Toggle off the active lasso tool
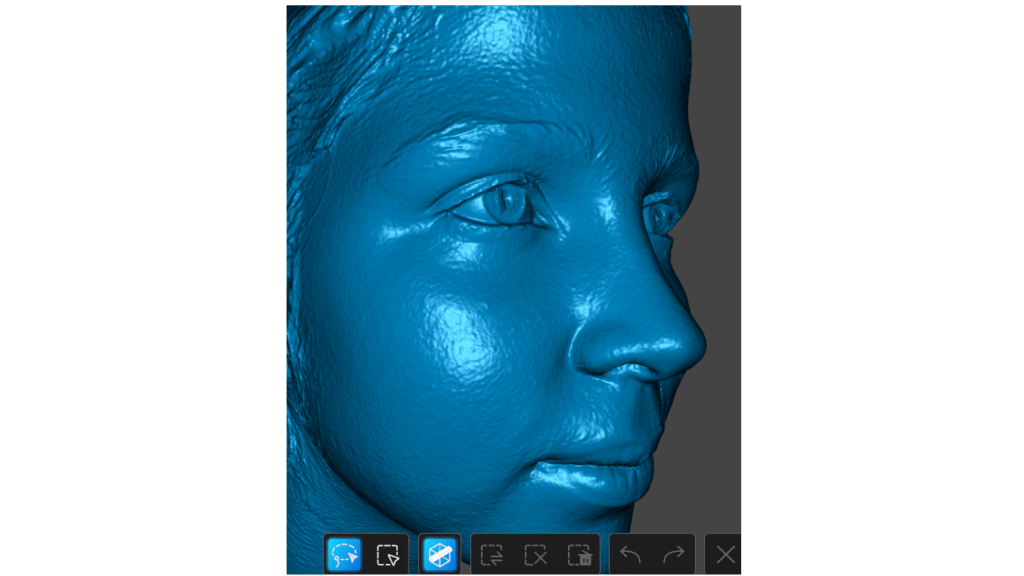 344,554
